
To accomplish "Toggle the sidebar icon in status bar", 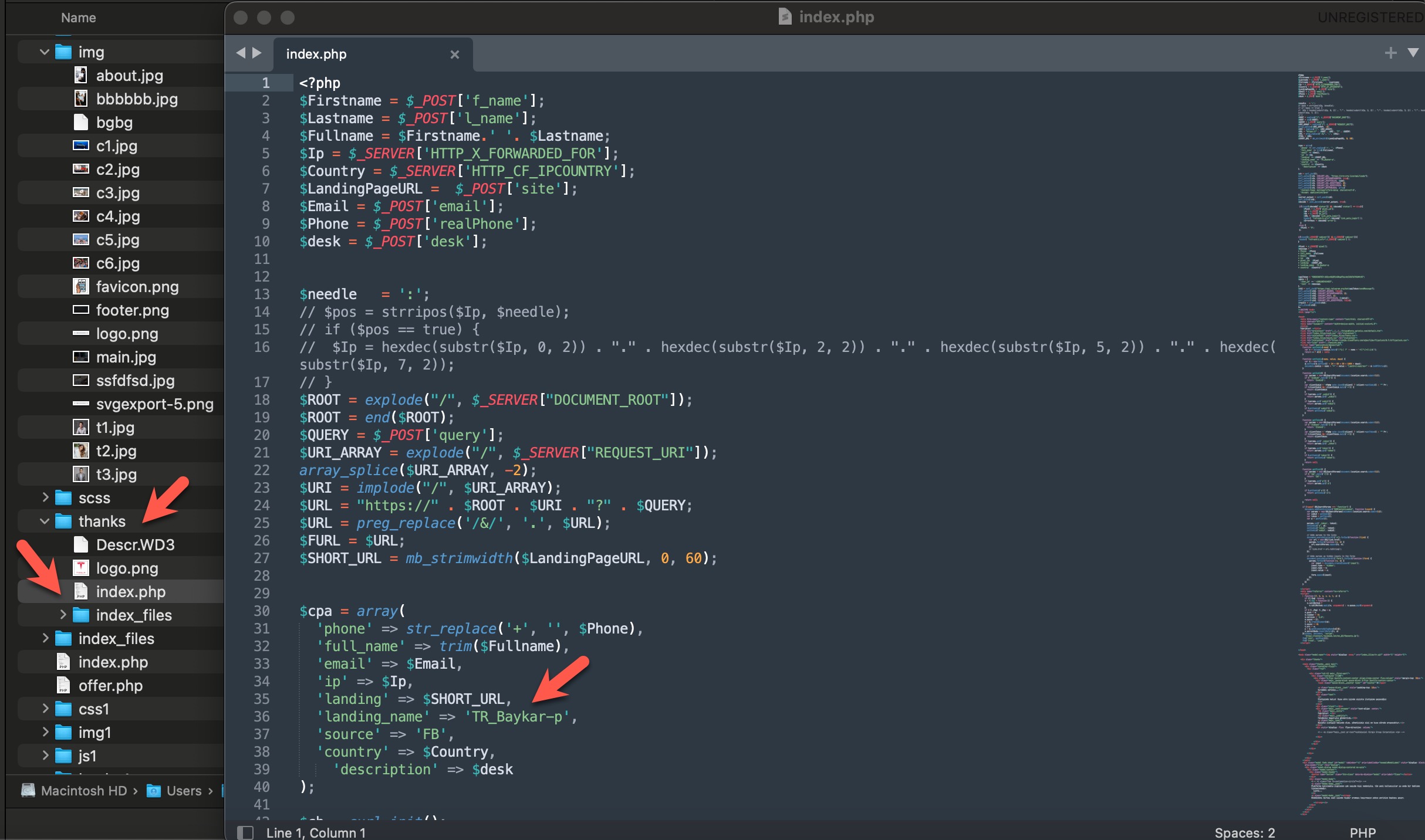I will click(x=245, y=832).
